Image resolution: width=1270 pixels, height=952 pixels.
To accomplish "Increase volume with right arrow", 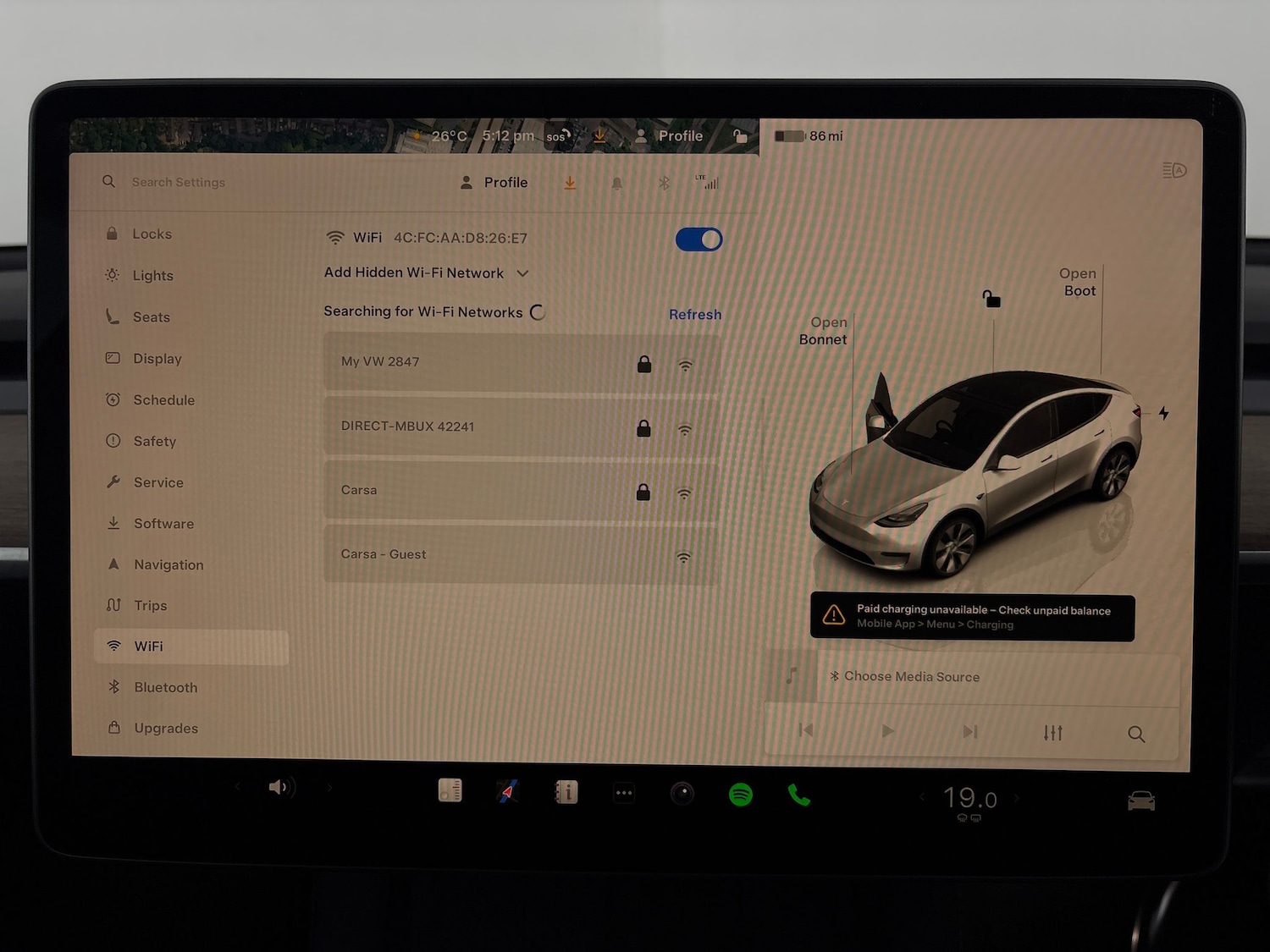I will 329,788.
